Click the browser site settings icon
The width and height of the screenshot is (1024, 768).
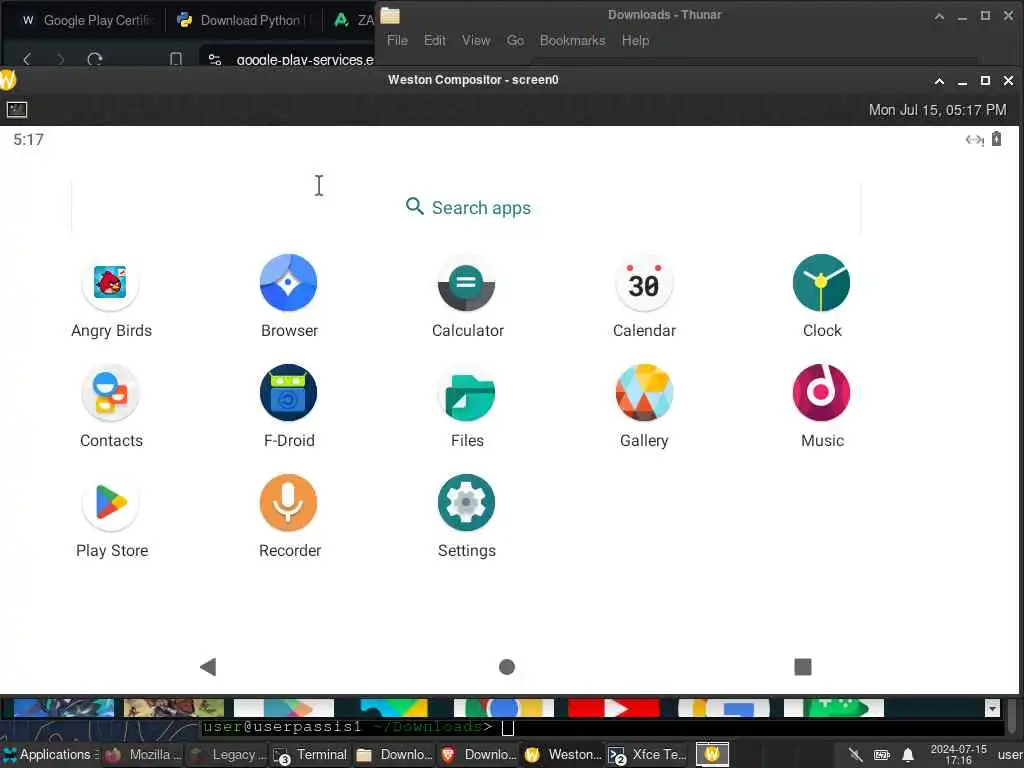215,59
